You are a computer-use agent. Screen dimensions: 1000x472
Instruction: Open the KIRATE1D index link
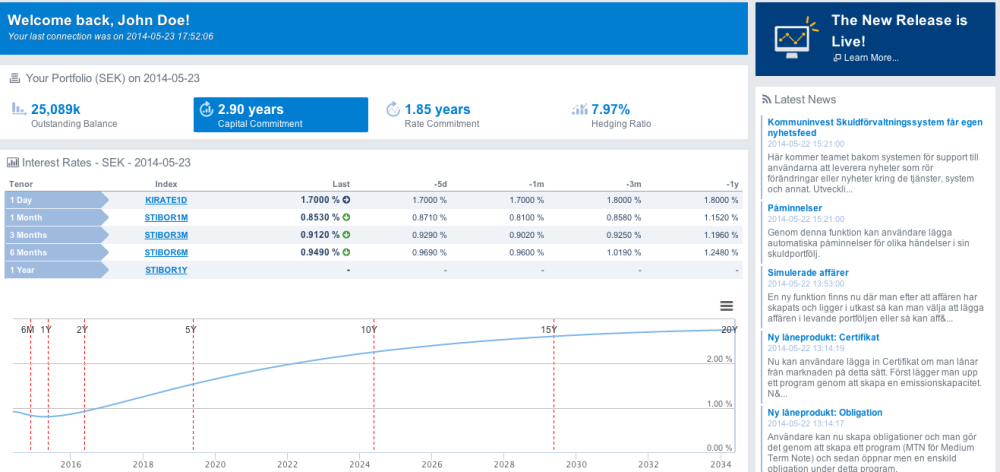pos(166,200)
